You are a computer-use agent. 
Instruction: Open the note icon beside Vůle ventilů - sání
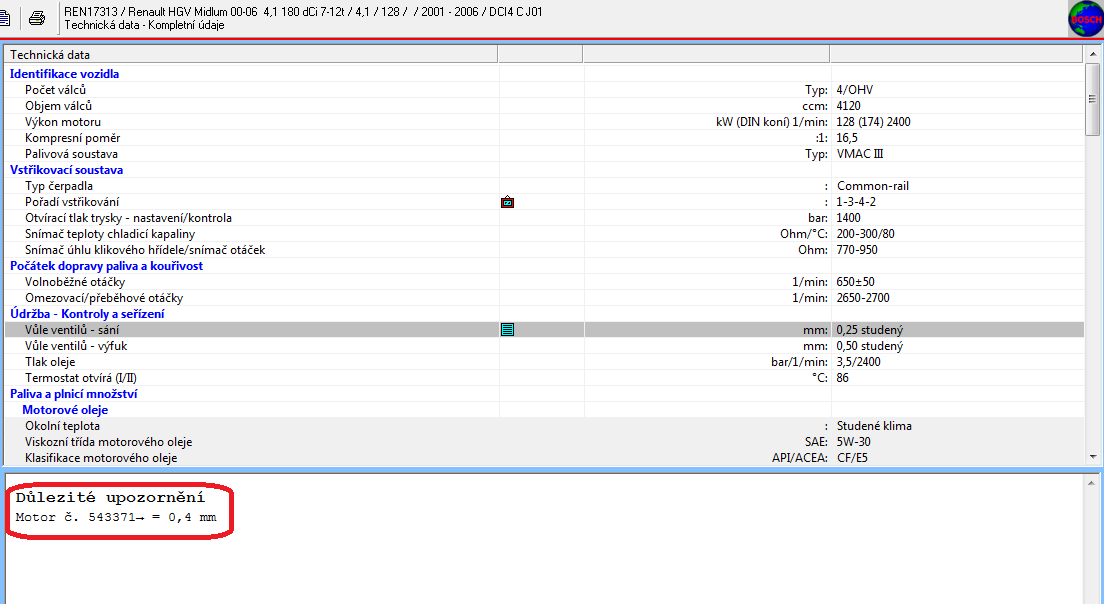(x=507, y=329)
